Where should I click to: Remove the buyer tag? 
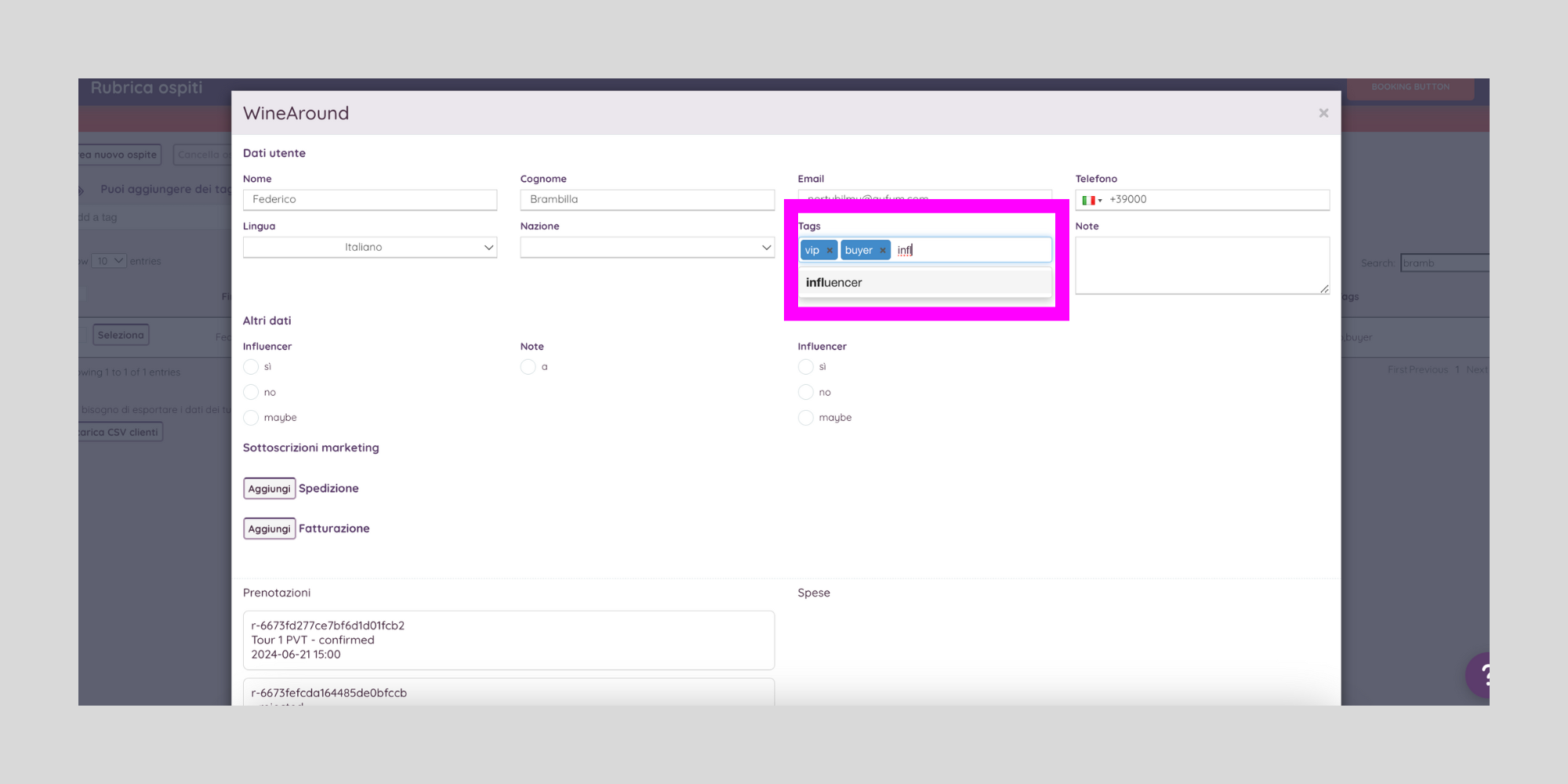pyautogui.click(x=882, y=250)
